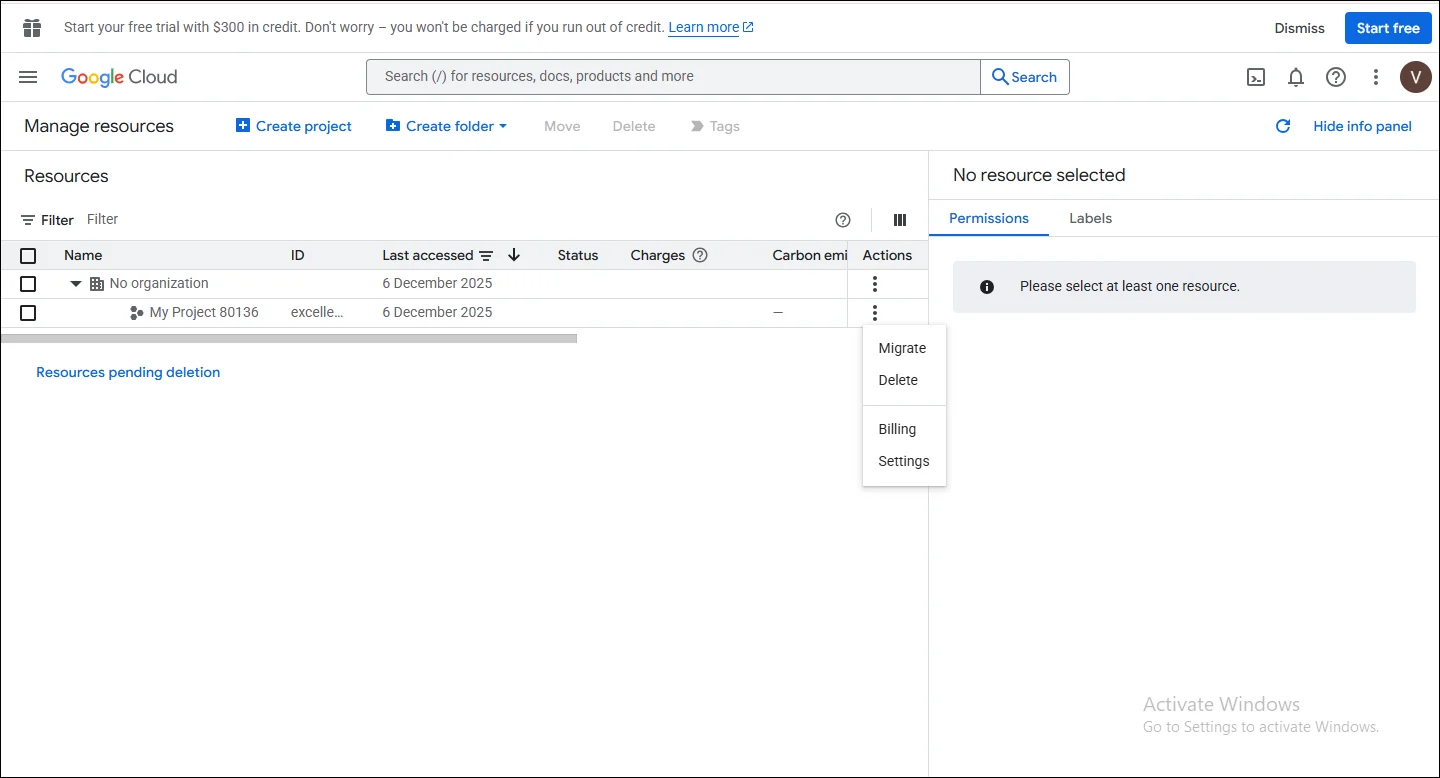Viewport: 1440px width, 778px height.
Task: Click the Last accessed sort arrow
Action: pos(514,255)
